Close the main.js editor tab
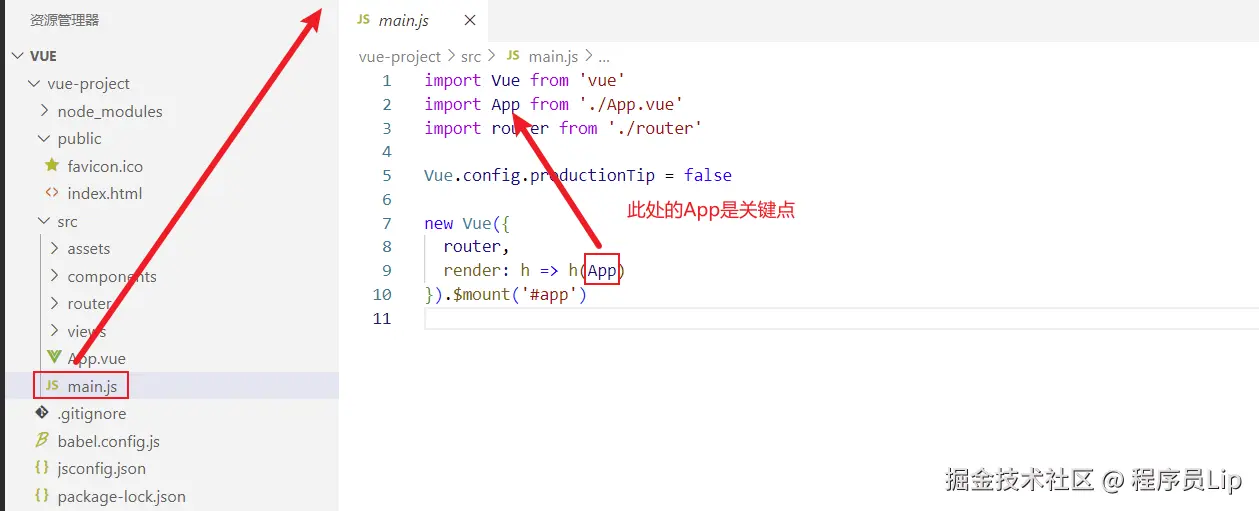Viewport: 1259px width, 511px height. pyautogui.click(x=470, y=21)
